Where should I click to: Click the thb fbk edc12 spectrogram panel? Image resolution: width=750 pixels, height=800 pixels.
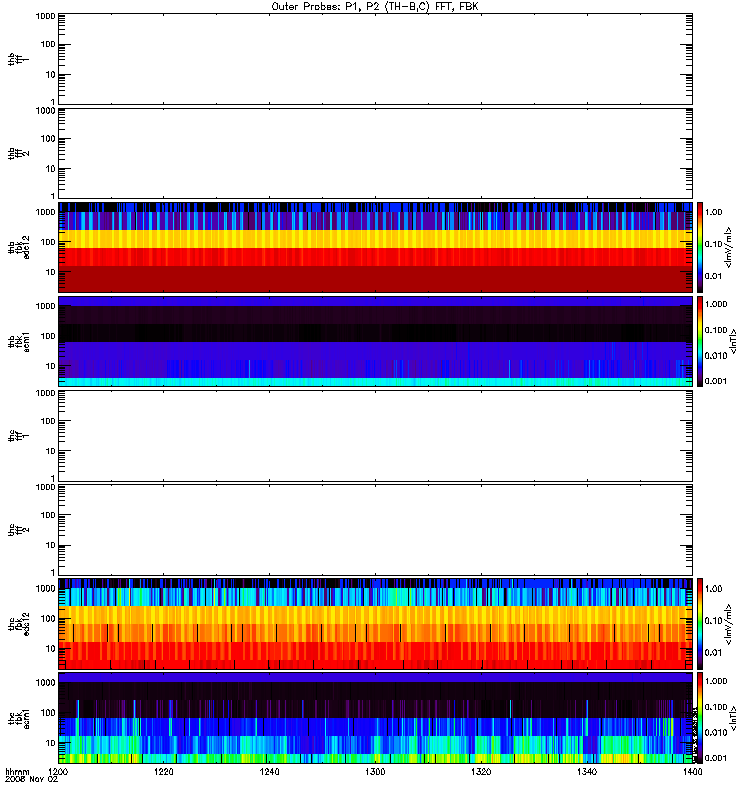pyautogui.click(x=375, y=247)
